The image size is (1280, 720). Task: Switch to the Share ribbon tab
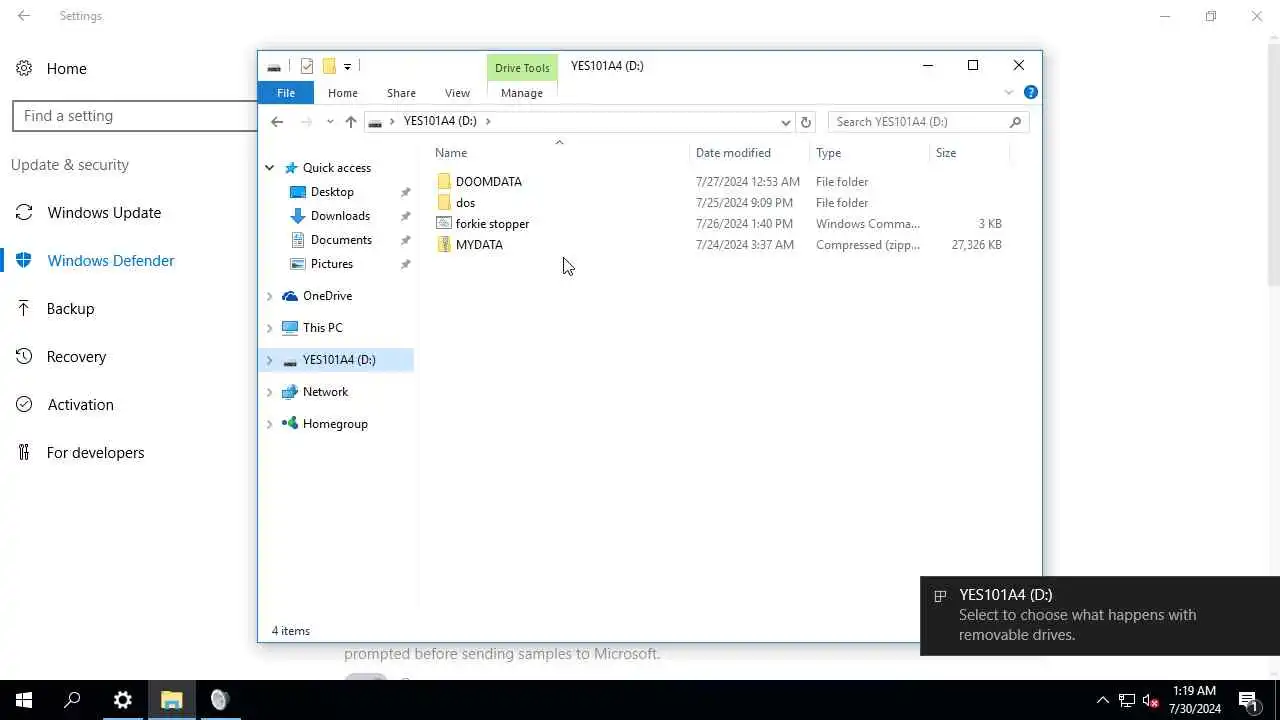click(x=401, y=92)
